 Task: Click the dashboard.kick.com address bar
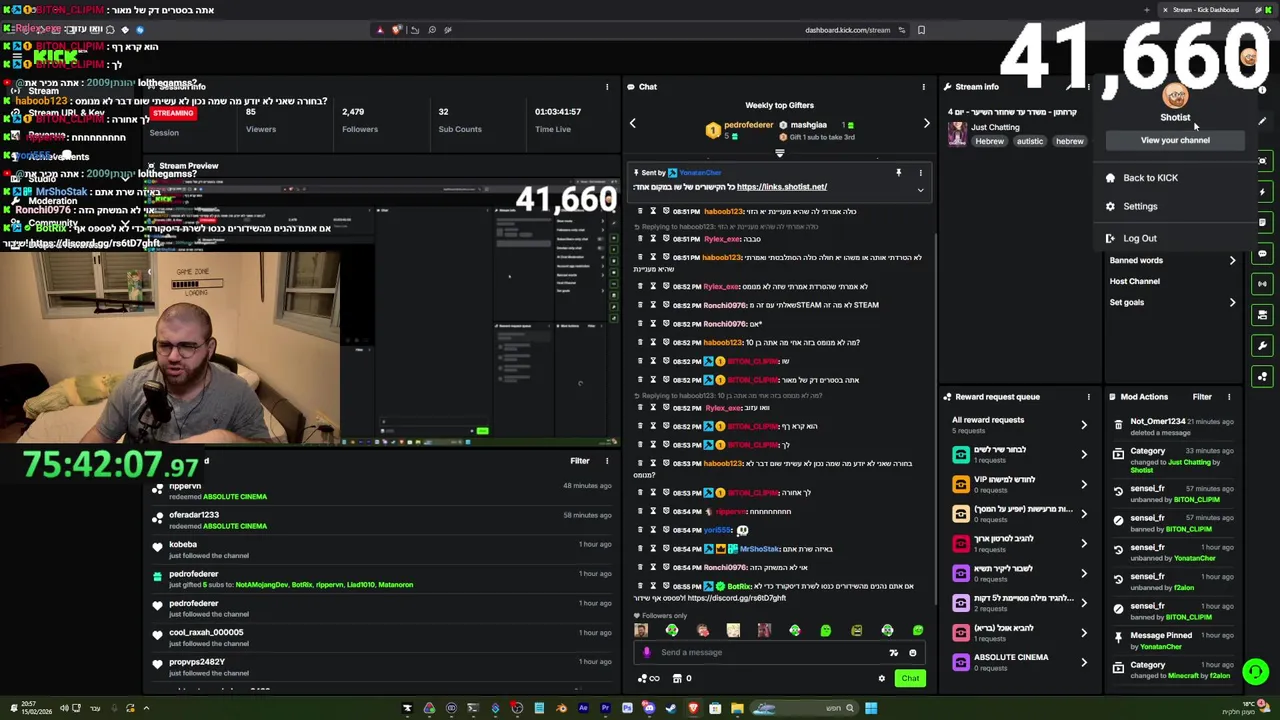(847, 30)
